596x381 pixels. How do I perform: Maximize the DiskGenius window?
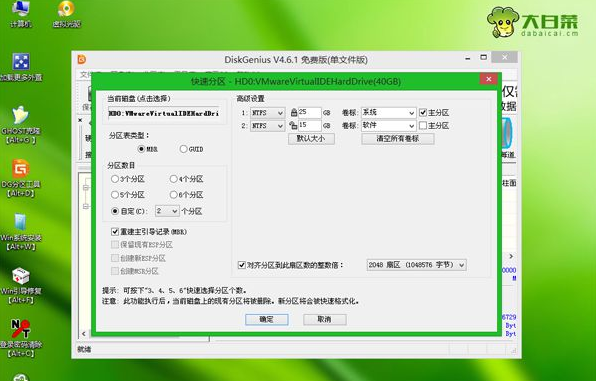(483, 57)
